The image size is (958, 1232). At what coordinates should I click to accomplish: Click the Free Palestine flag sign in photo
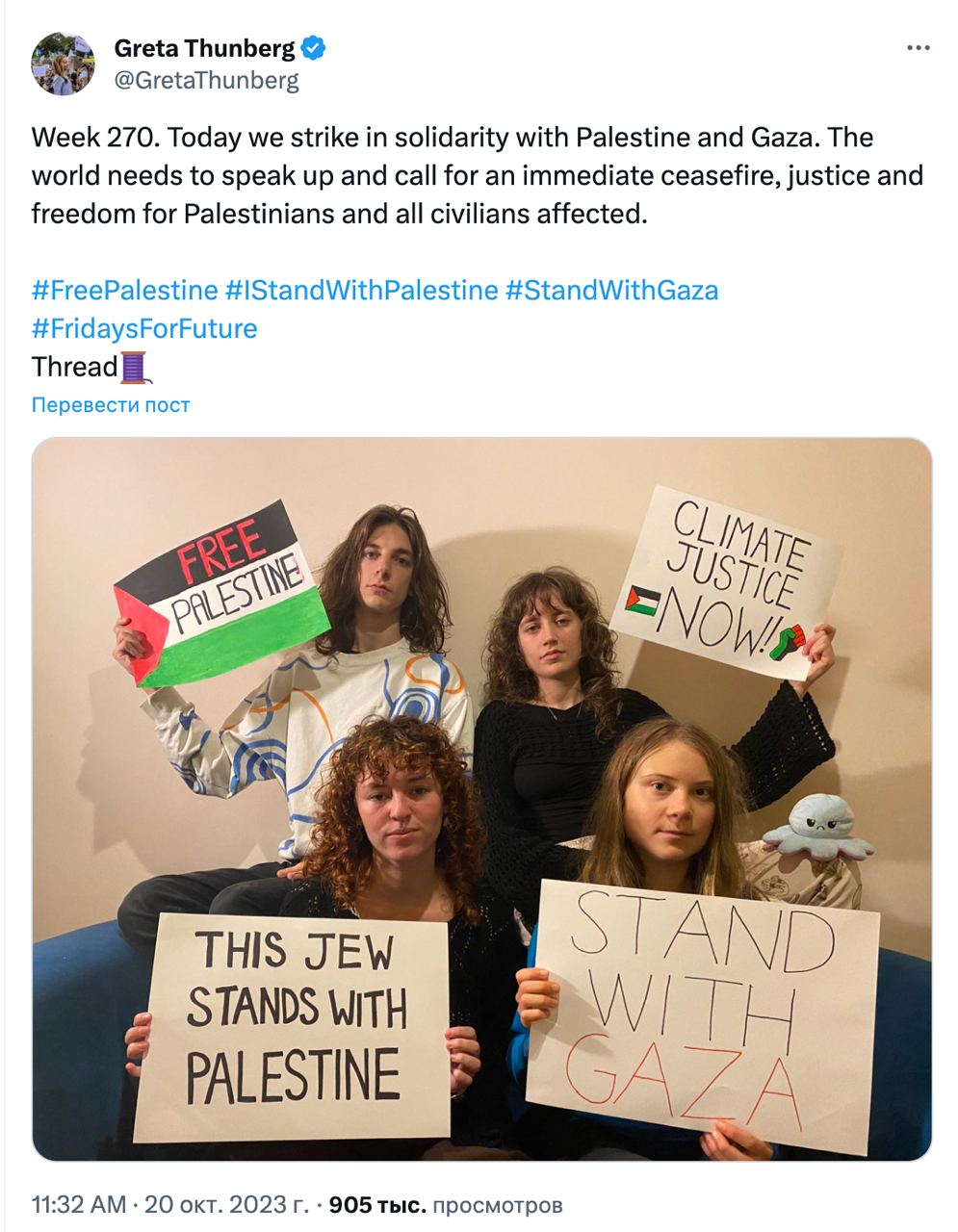pos(222,593)
